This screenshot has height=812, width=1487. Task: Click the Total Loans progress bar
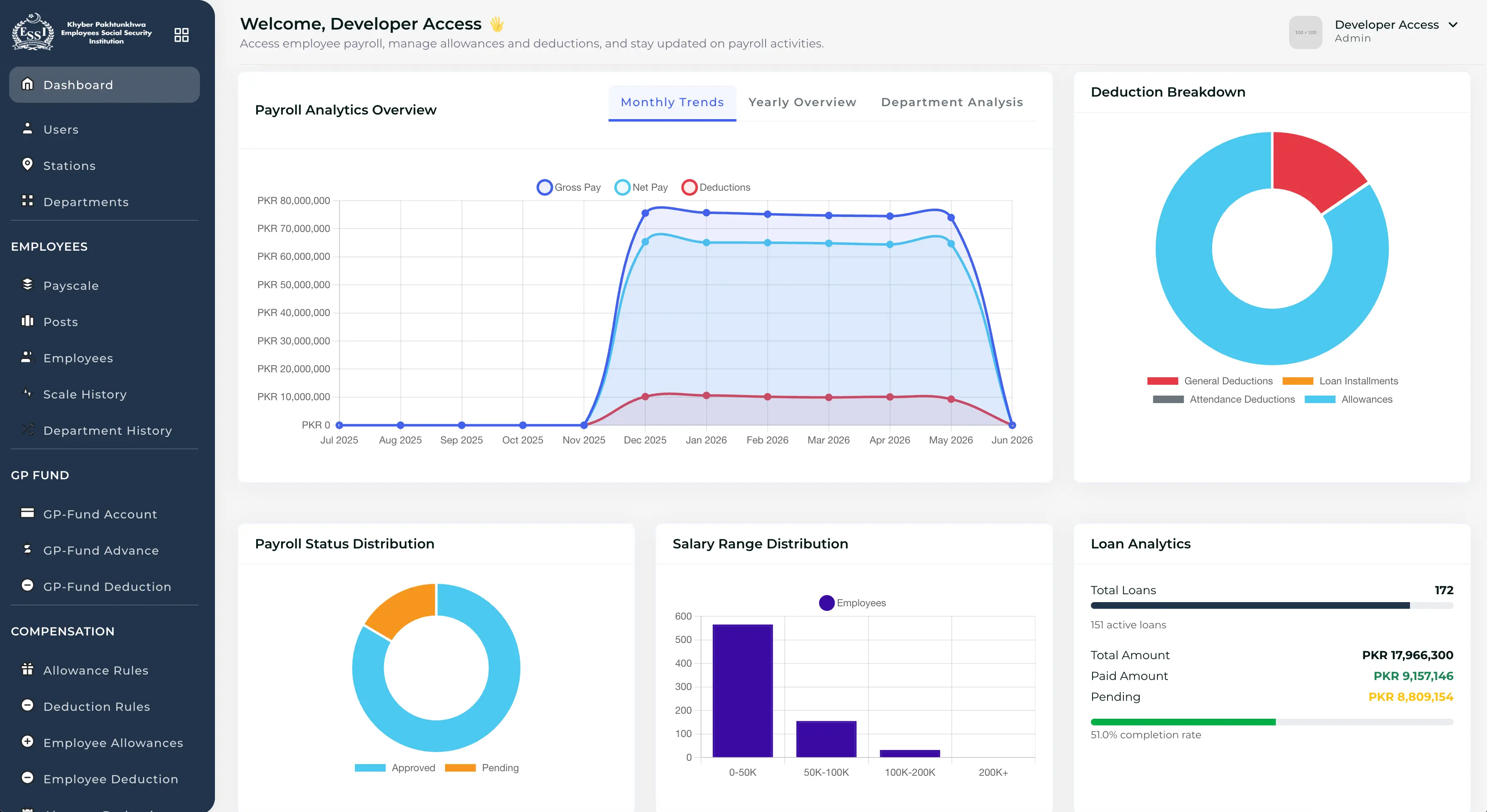coord(1272,605)
